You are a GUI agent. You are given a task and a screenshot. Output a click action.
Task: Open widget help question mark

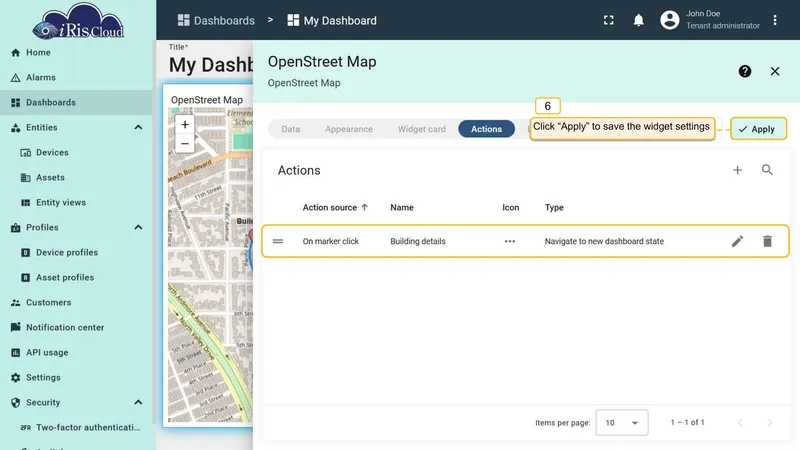pos(745,71)
